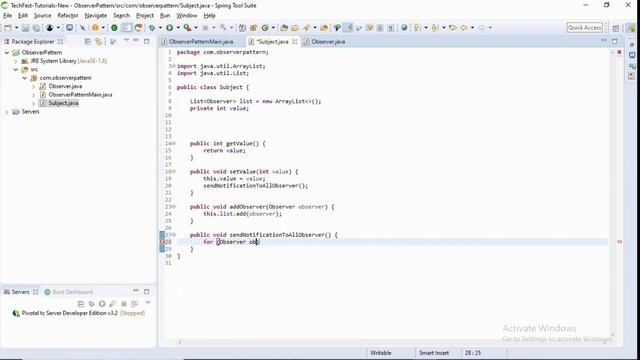
Task: Maximize the Package Explorer panel
Action: (147, 41)
